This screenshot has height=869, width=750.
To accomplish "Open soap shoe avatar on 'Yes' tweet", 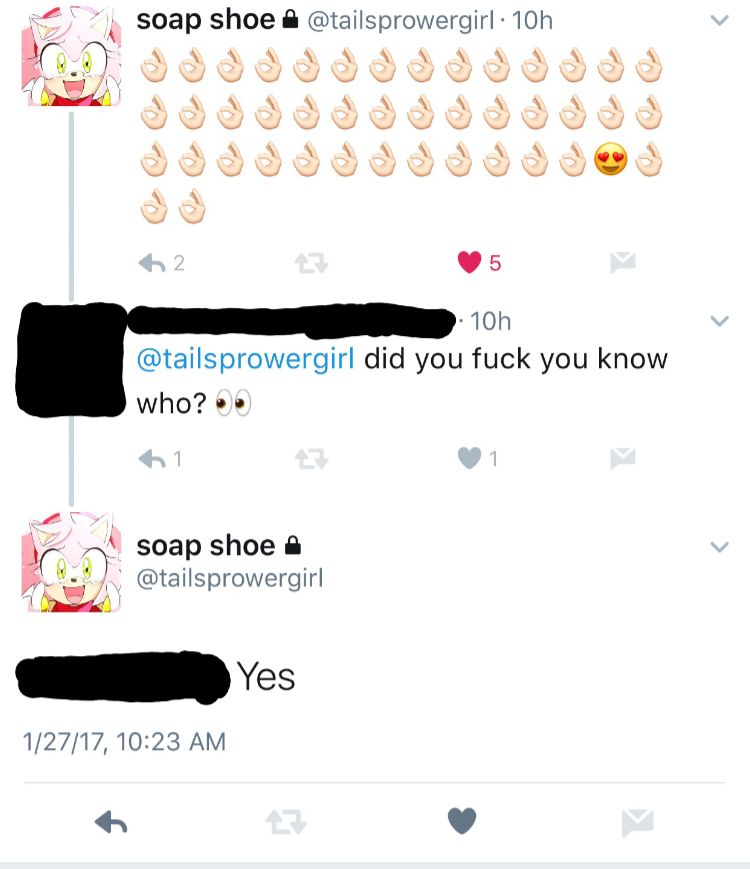I will [x=71, y=562].
